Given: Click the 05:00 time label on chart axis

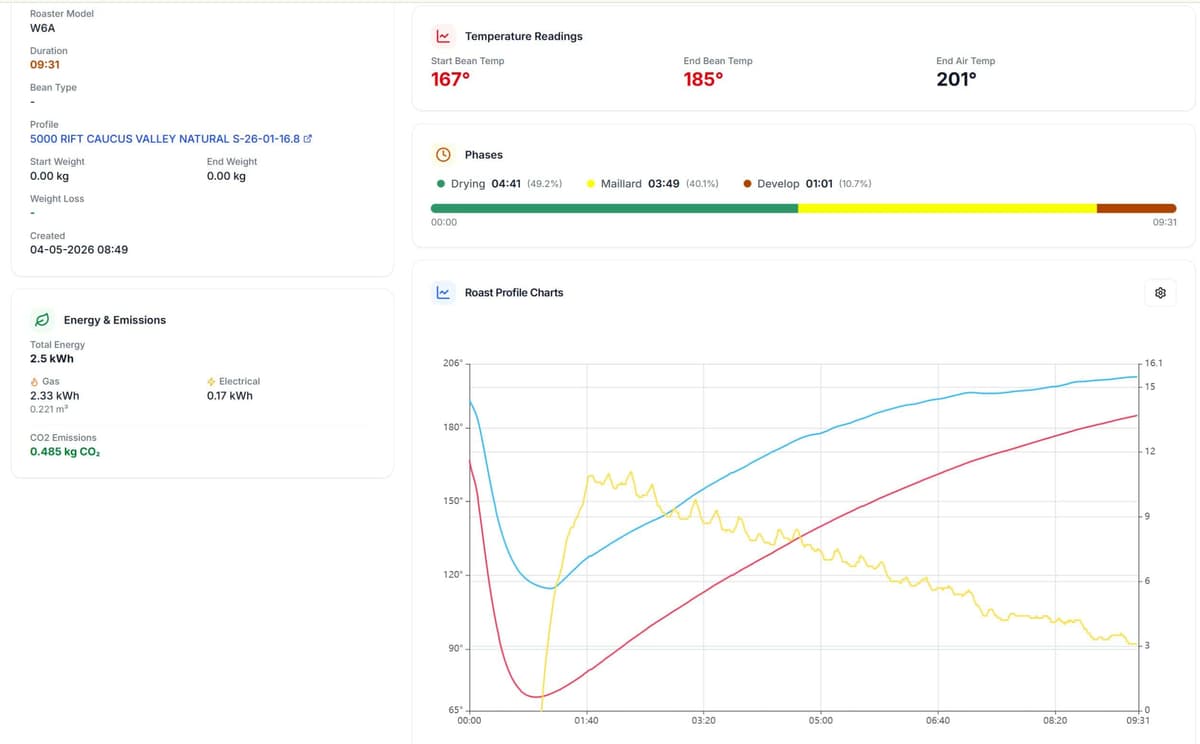Looking at the screenshot, I should 820,720.
